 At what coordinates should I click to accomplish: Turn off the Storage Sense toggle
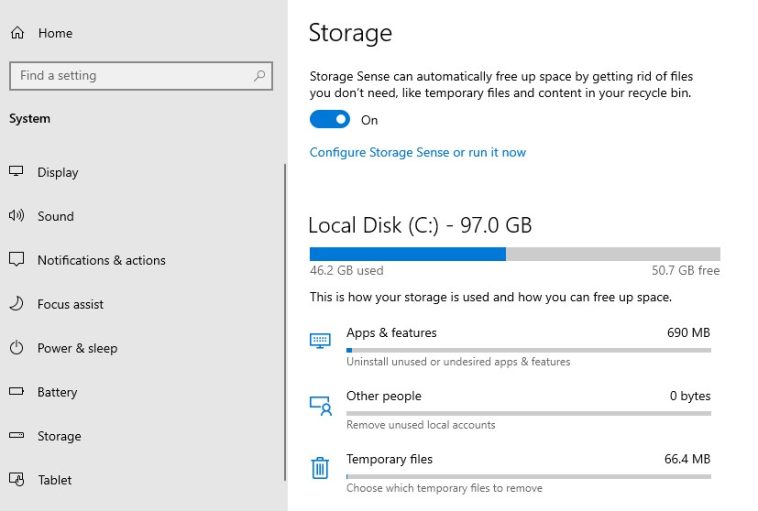tap(330, 120)
